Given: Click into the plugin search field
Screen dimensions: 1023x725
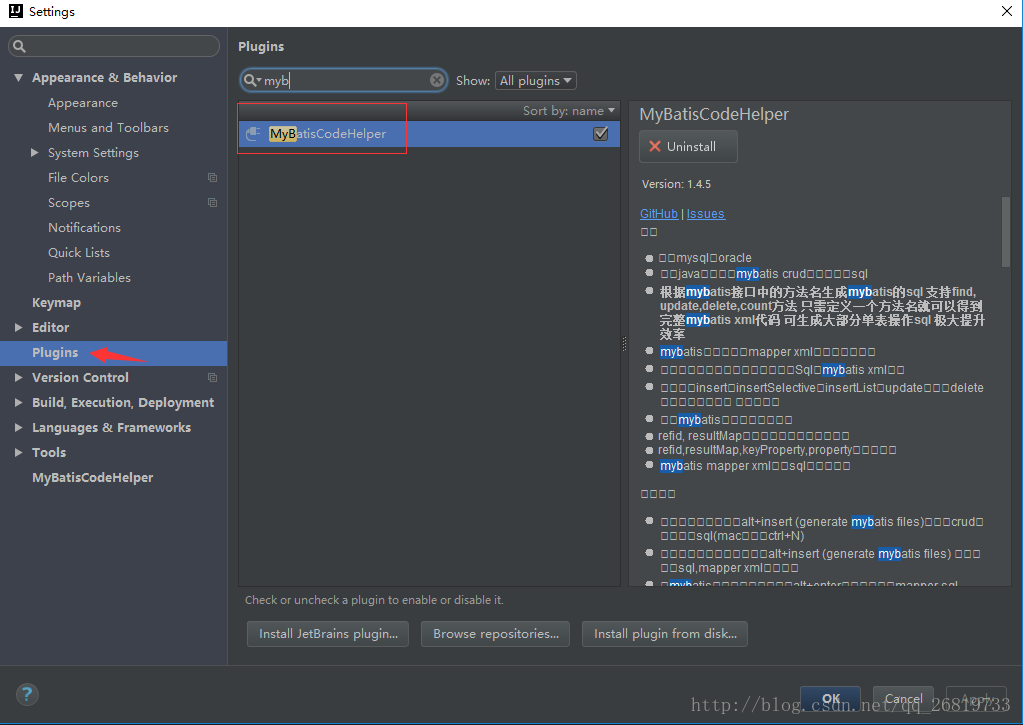Looking at the screenshot, I should click(343, 80).
